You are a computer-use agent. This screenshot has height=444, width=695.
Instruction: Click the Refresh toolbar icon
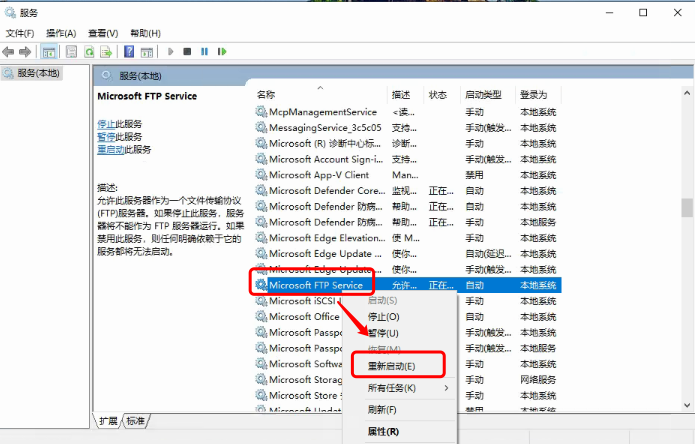pos(89,51)
